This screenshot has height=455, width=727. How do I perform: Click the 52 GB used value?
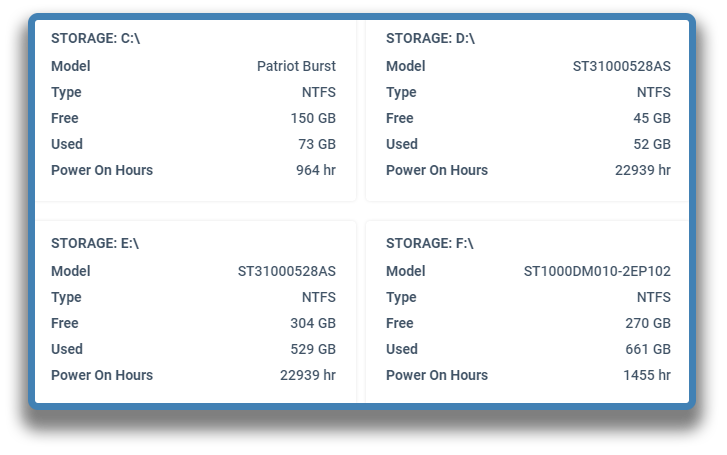point(652,144)
